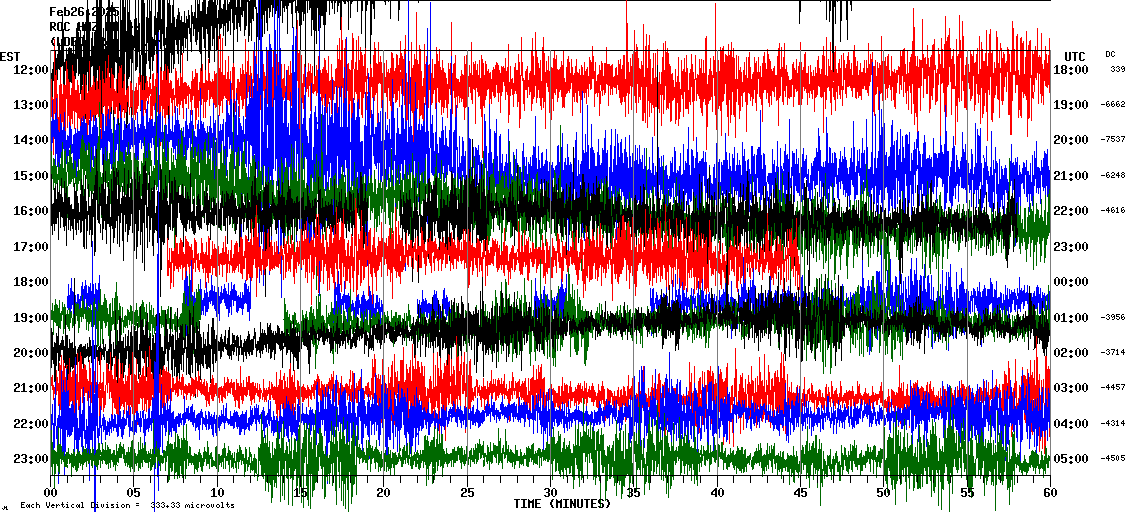Click the DC offset value -4505
1130x519 pixels.
click(x=1113, y=459)
